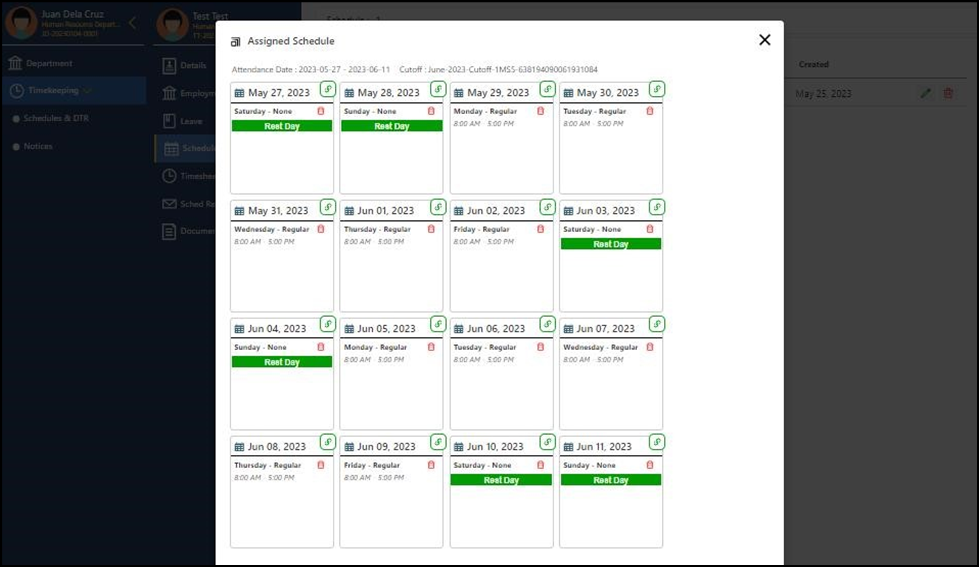Collapse the sidebar using the back chevron
979x567 pixels.
click(x=132, y=23)
